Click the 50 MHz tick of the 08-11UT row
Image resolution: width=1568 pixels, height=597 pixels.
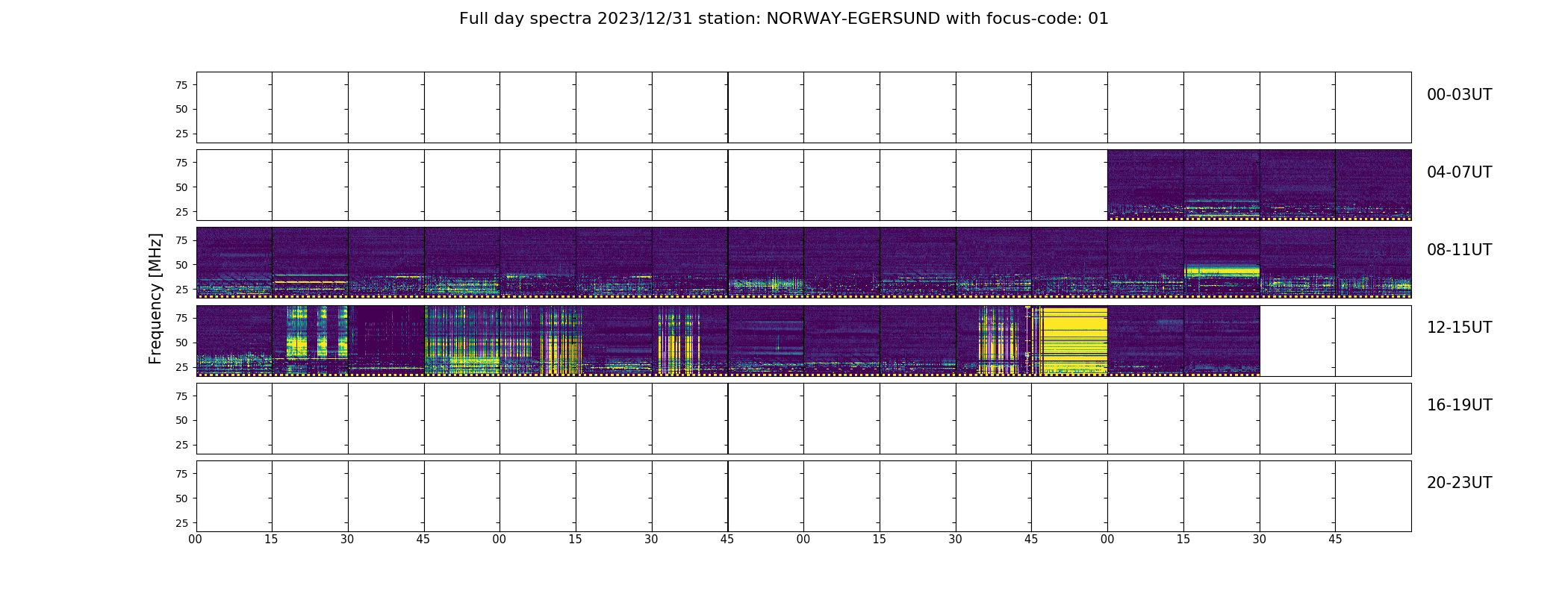(x=181, y=265)
